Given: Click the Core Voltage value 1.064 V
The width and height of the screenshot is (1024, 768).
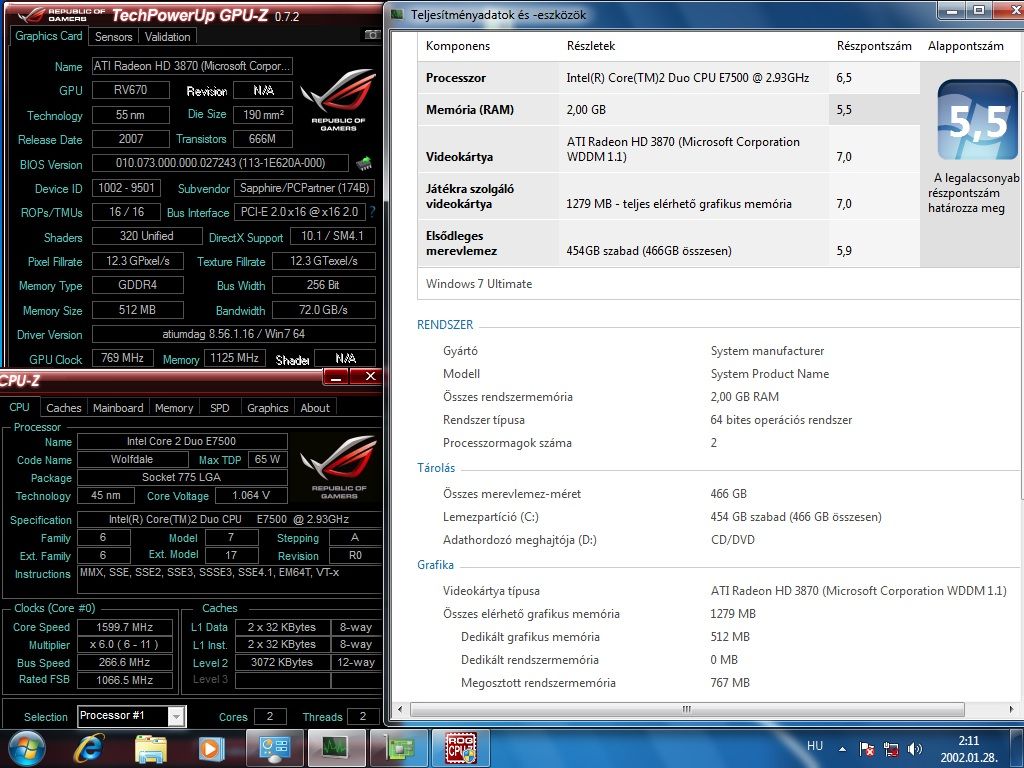Looking at the screenshot, I should [251, 496].
